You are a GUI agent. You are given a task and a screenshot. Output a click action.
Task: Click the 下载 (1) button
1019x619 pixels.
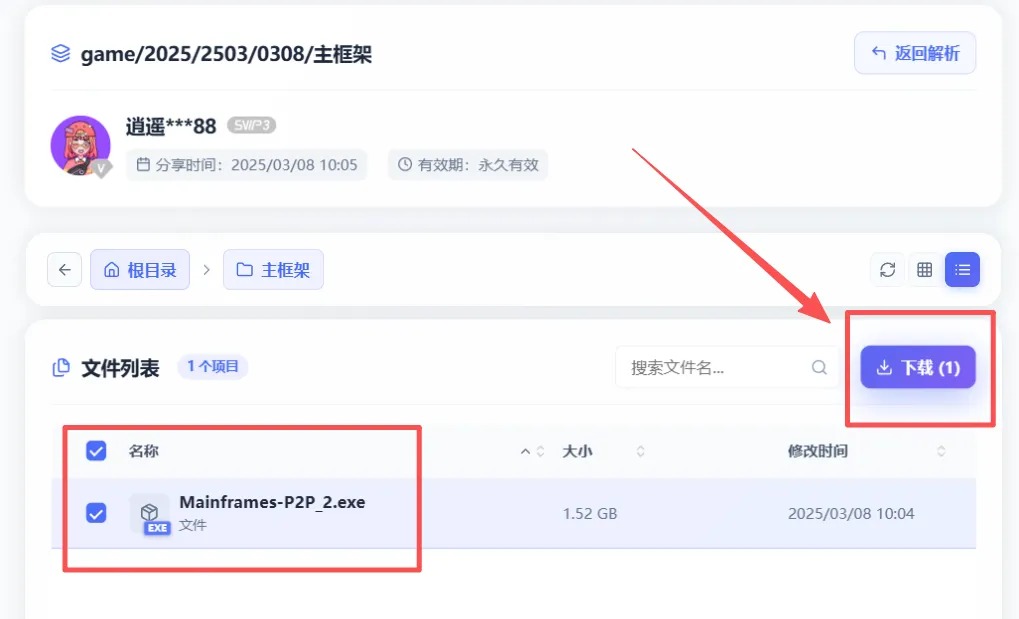918,367
